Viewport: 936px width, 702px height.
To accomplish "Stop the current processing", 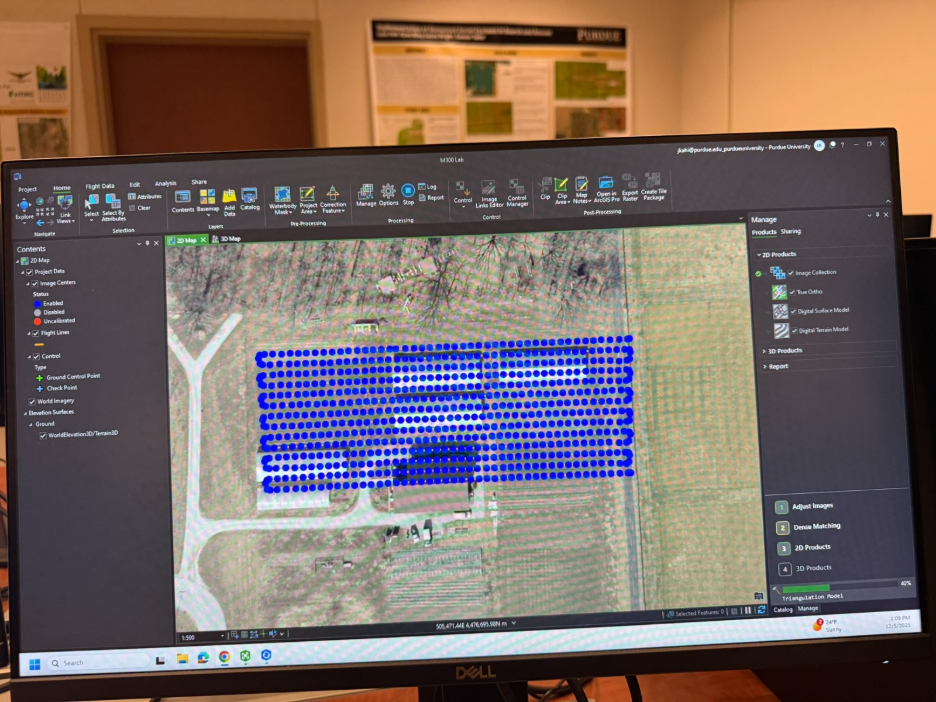I will 408,194.
